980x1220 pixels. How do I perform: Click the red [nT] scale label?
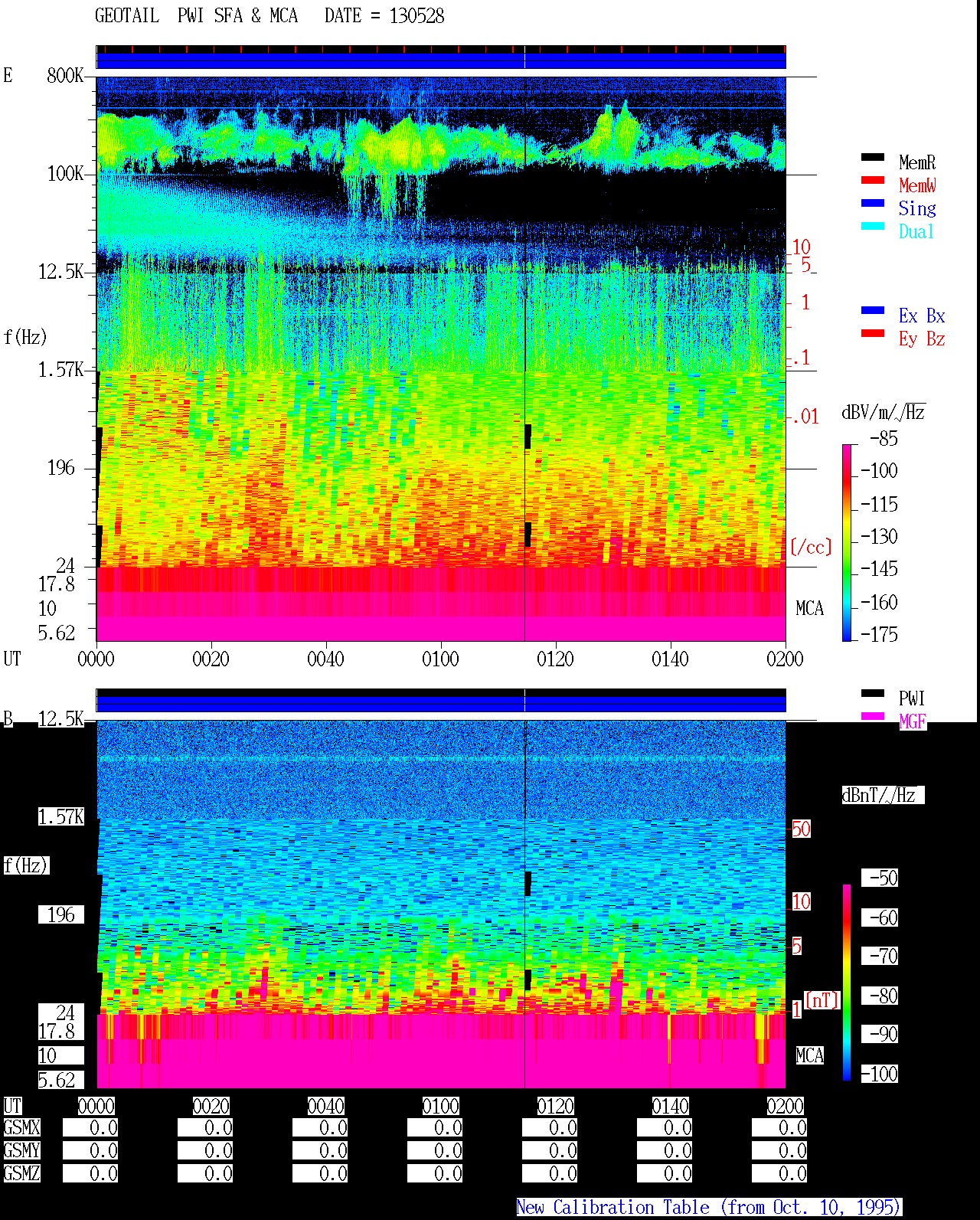(x=822, y=999)
